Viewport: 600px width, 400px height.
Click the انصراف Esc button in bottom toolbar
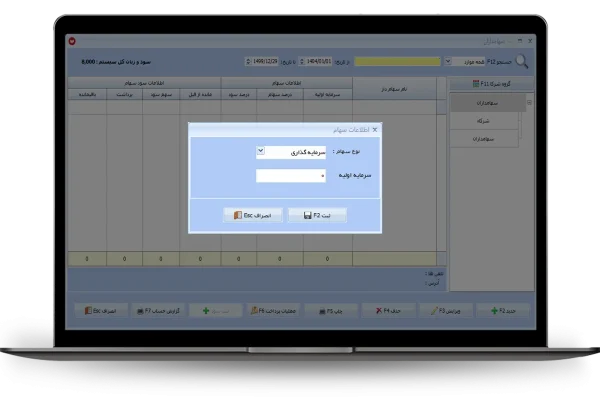point(102,311)
